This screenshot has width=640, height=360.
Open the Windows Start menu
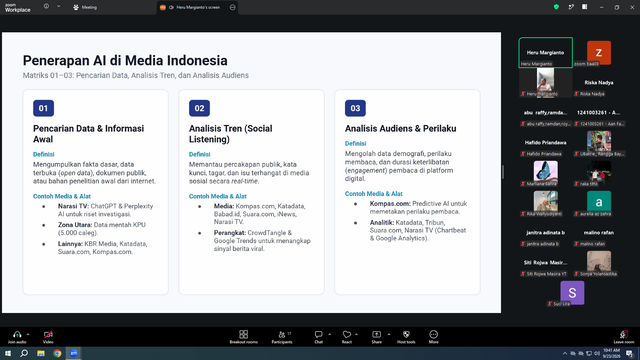click(8, 353)
